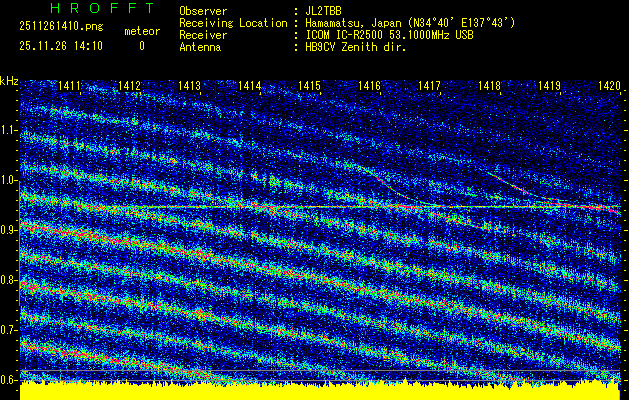
Task: Click the kHz axis unit label
Action: pyautogui.click(x=9, y=80)
